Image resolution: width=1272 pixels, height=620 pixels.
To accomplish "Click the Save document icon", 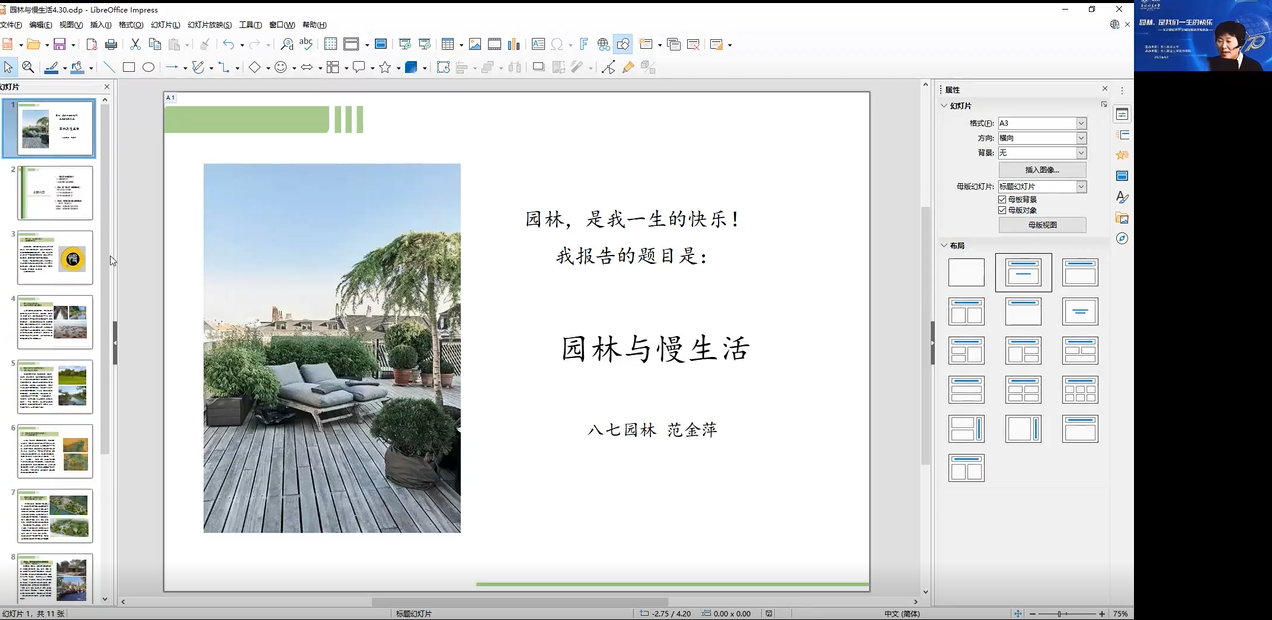I will (59, 44).
